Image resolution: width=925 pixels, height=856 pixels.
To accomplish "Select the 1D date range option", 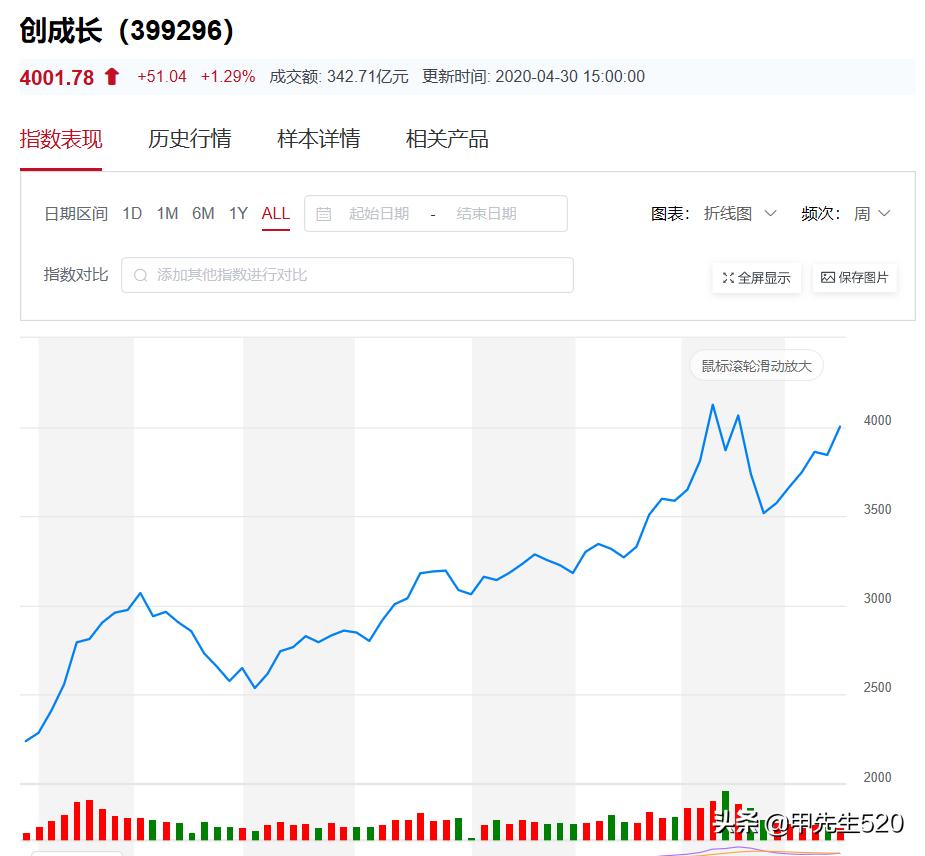I will pyautogui.click(x=131, y=213).
